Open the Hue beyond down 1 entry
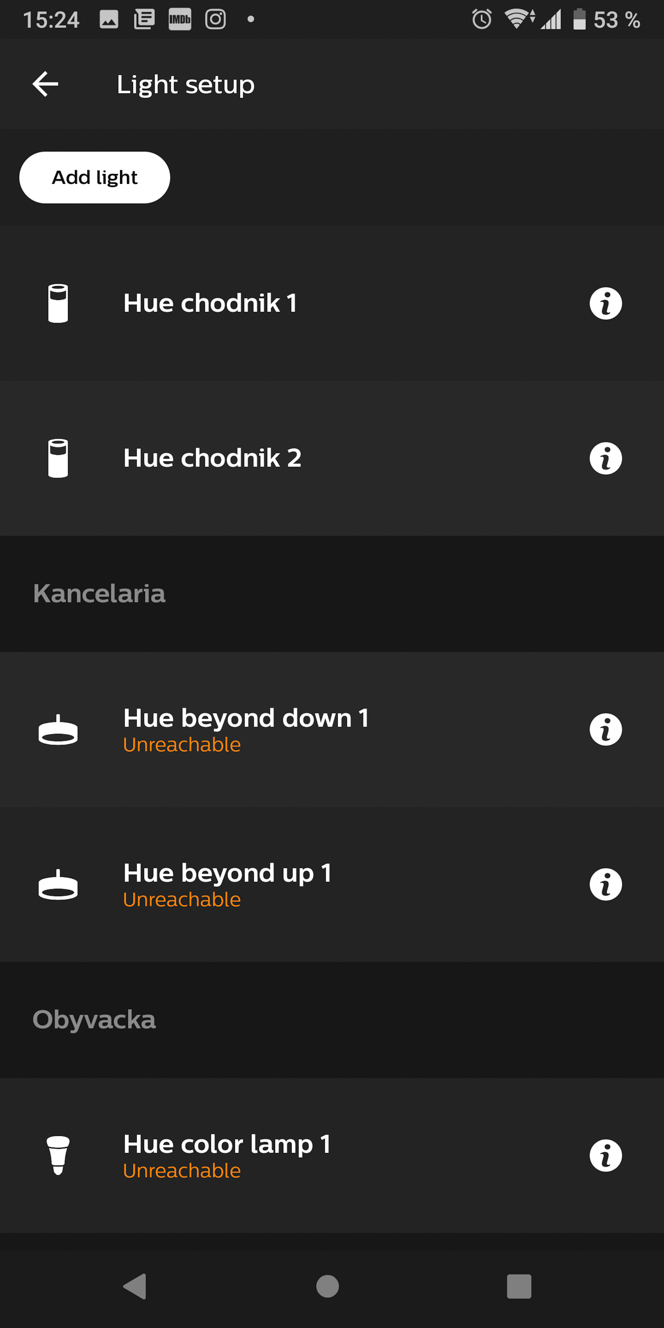The image size is (664, 1328). [332, 729]
